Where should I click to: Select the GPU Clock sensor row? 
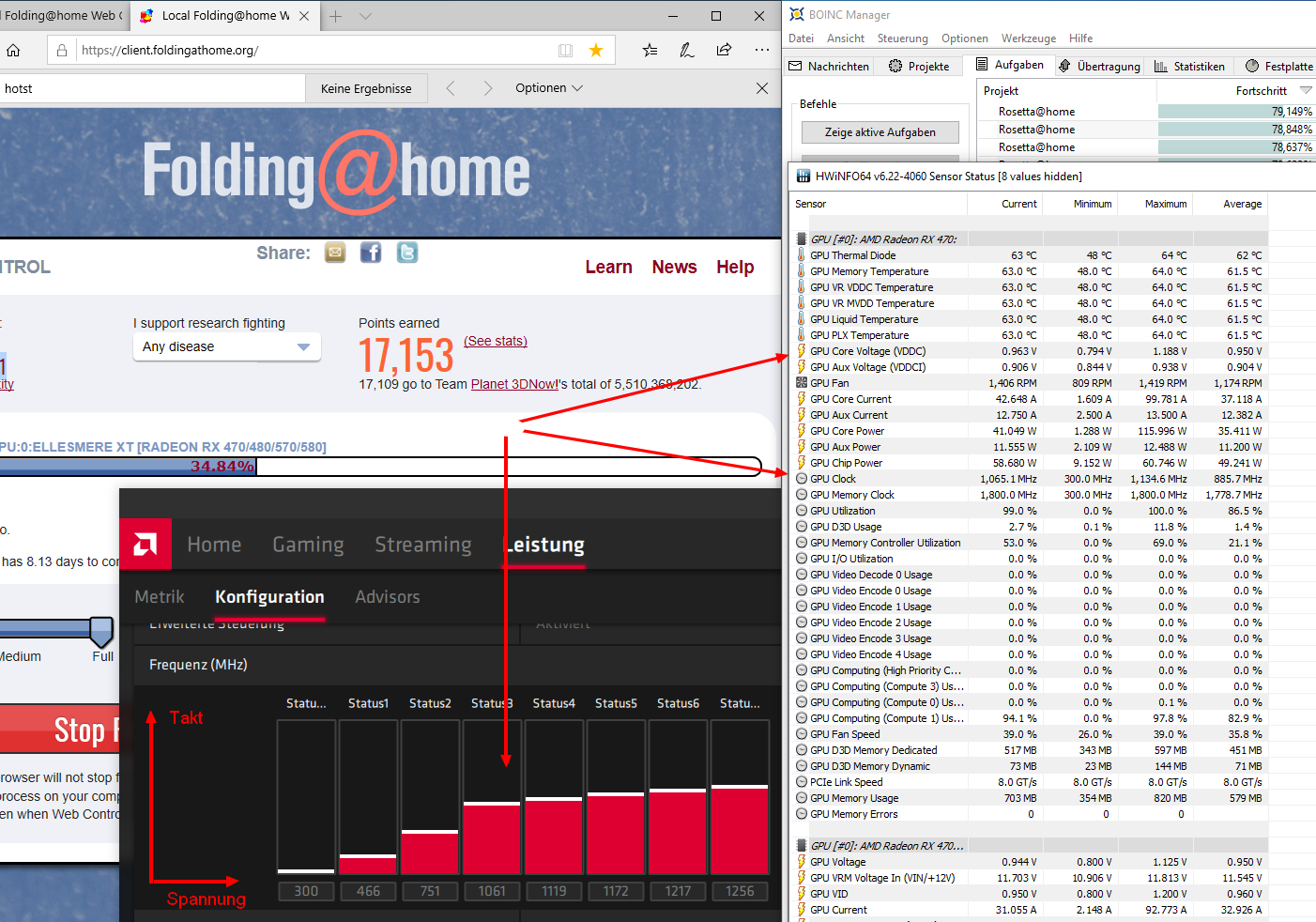point(1029,479)
